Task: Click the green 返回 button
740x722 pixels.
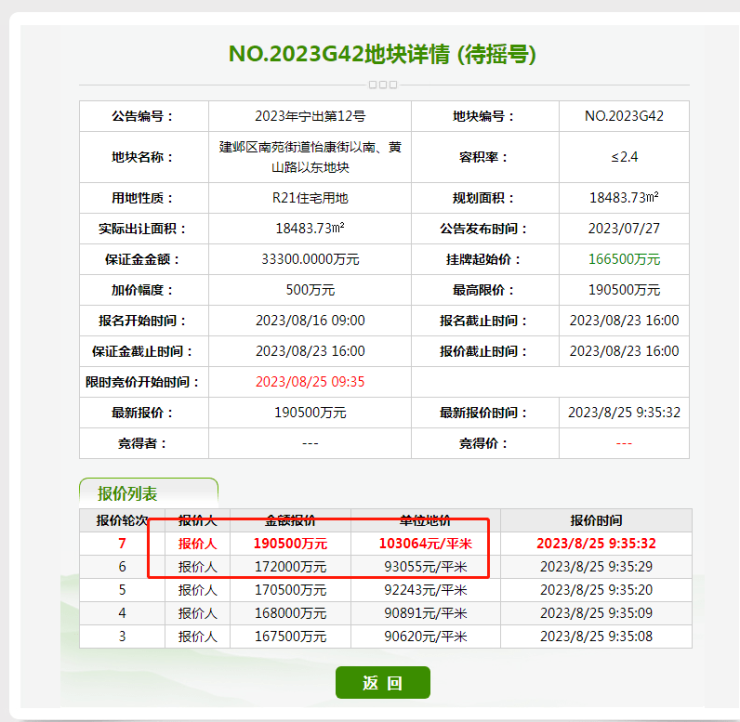Action: (x=383, y=683)
